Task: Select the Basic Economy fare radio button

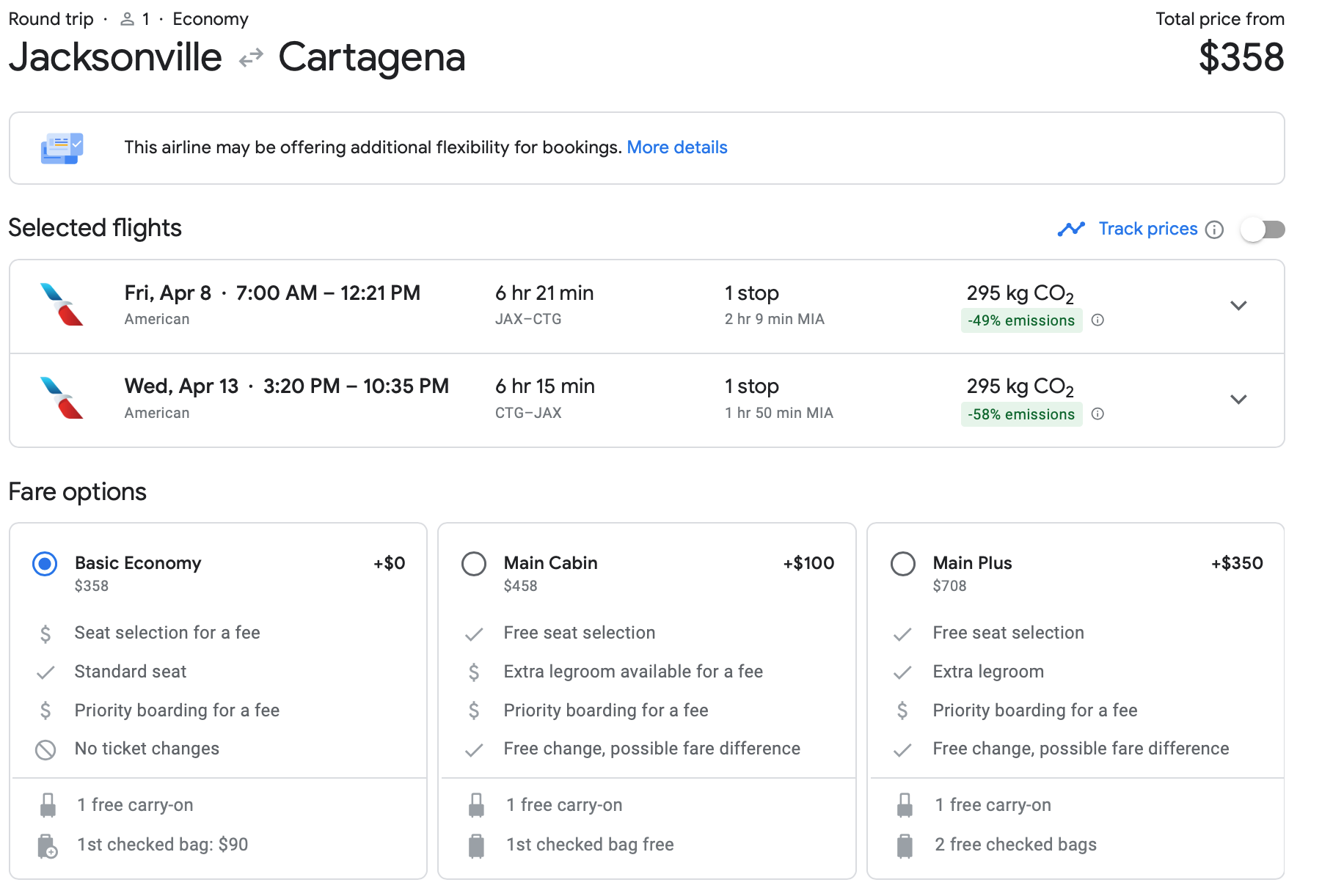Action: pyautogui.click(x=45, y=564)
